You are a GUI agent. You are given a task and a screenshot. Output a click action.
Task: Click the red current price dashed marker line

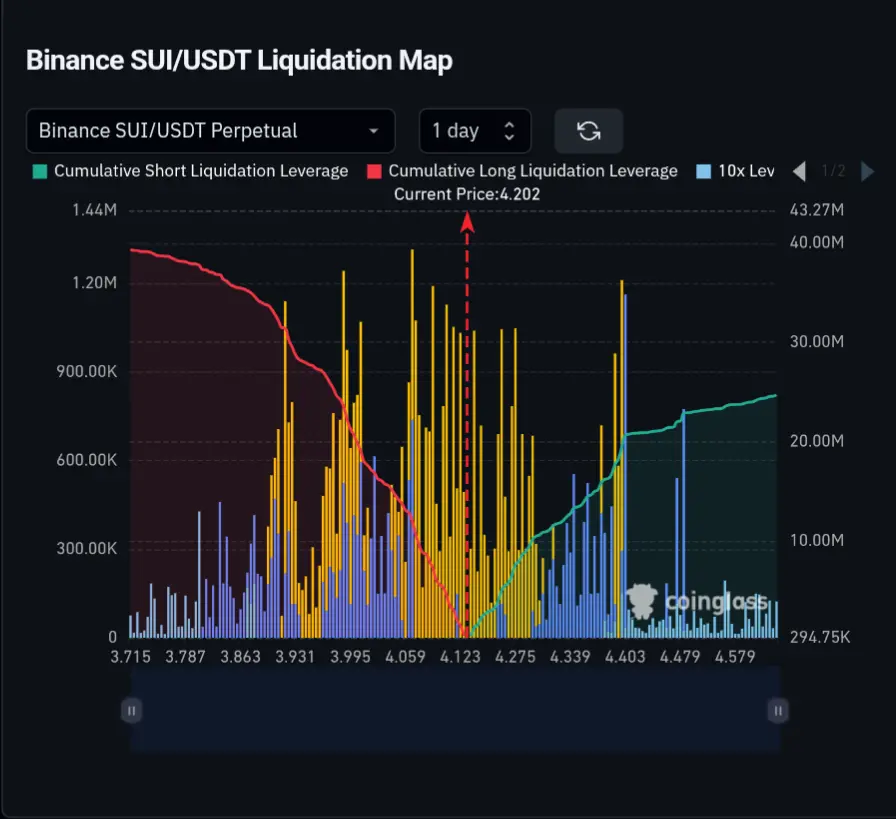pos(467,426)
